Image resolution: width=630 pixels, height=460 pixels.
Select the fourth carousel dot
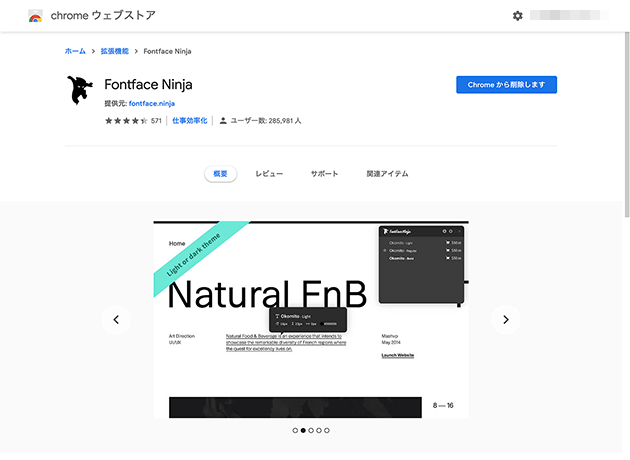(x=319, y=430)
